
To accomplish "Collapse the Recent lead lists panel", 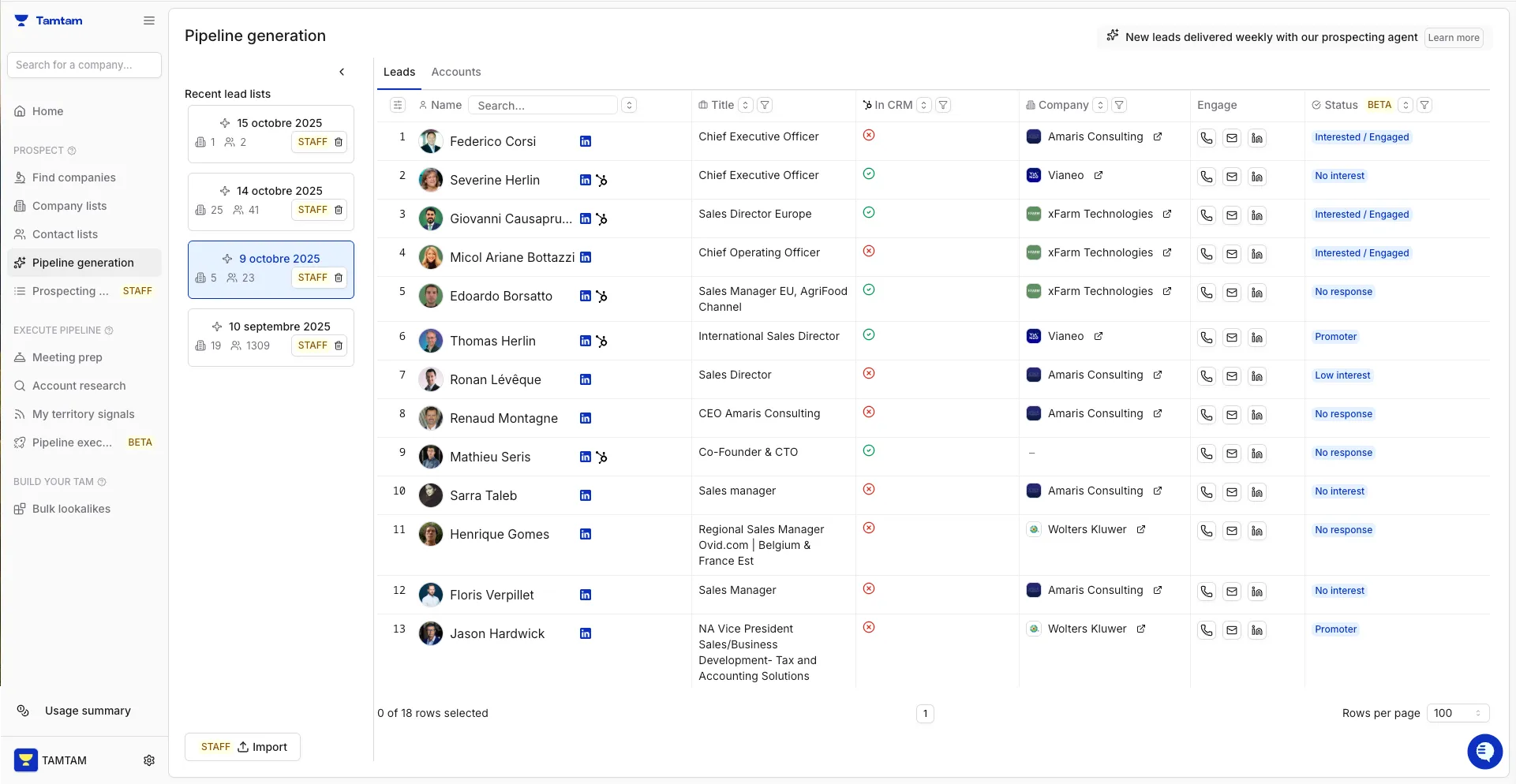I will click(x=342, y=72).
